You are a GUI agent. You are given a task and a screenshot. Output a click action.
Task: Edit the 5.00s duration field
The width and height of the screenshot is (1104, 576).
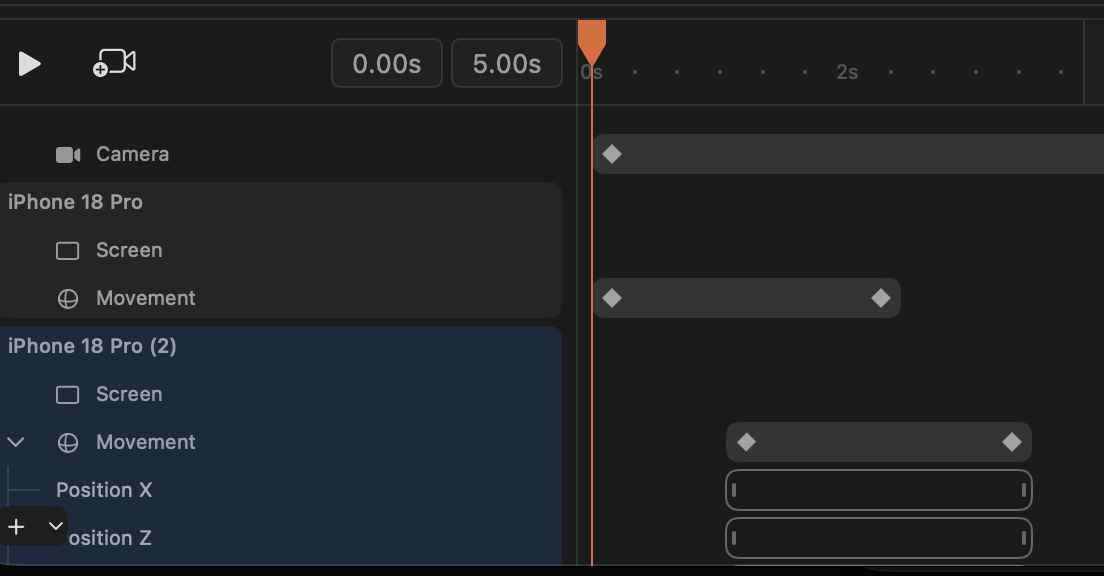pyautogui.click(x=507, y=63)
